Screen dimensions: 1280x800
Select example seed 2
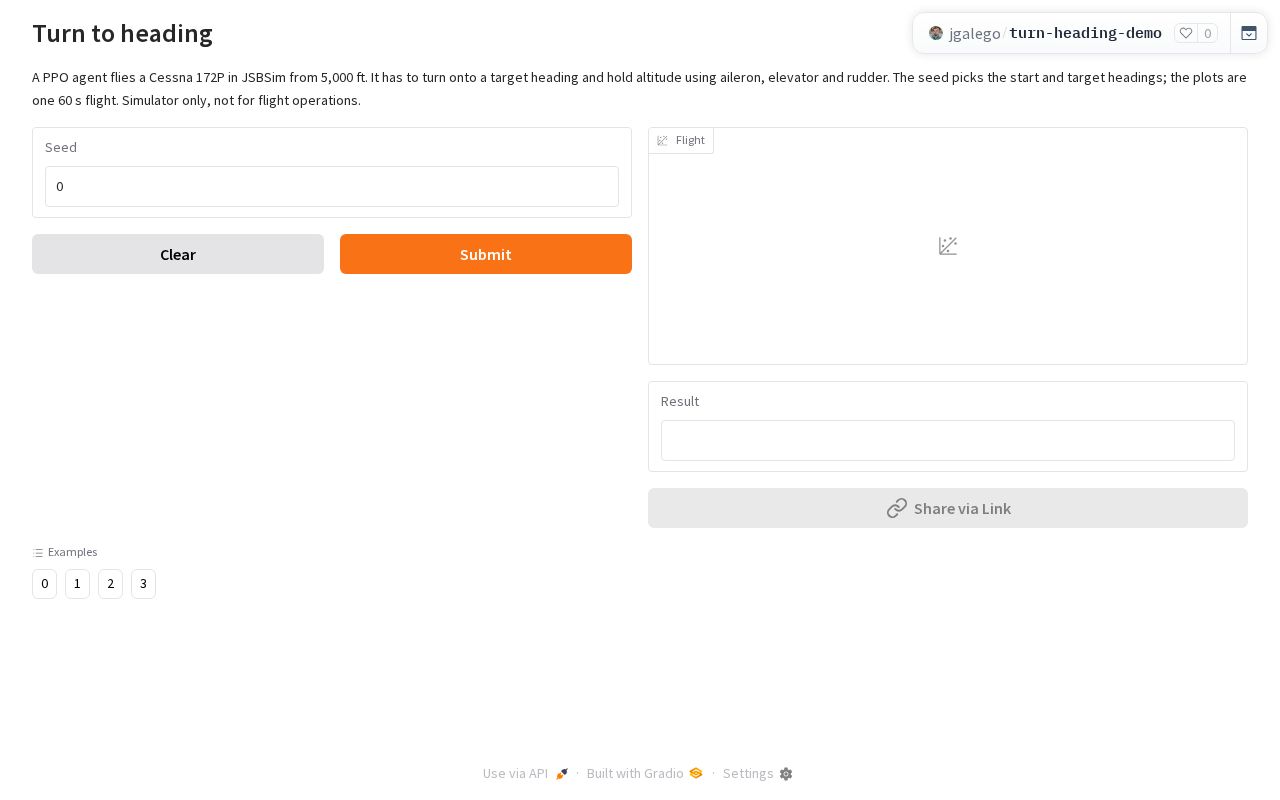coord(110,584)
